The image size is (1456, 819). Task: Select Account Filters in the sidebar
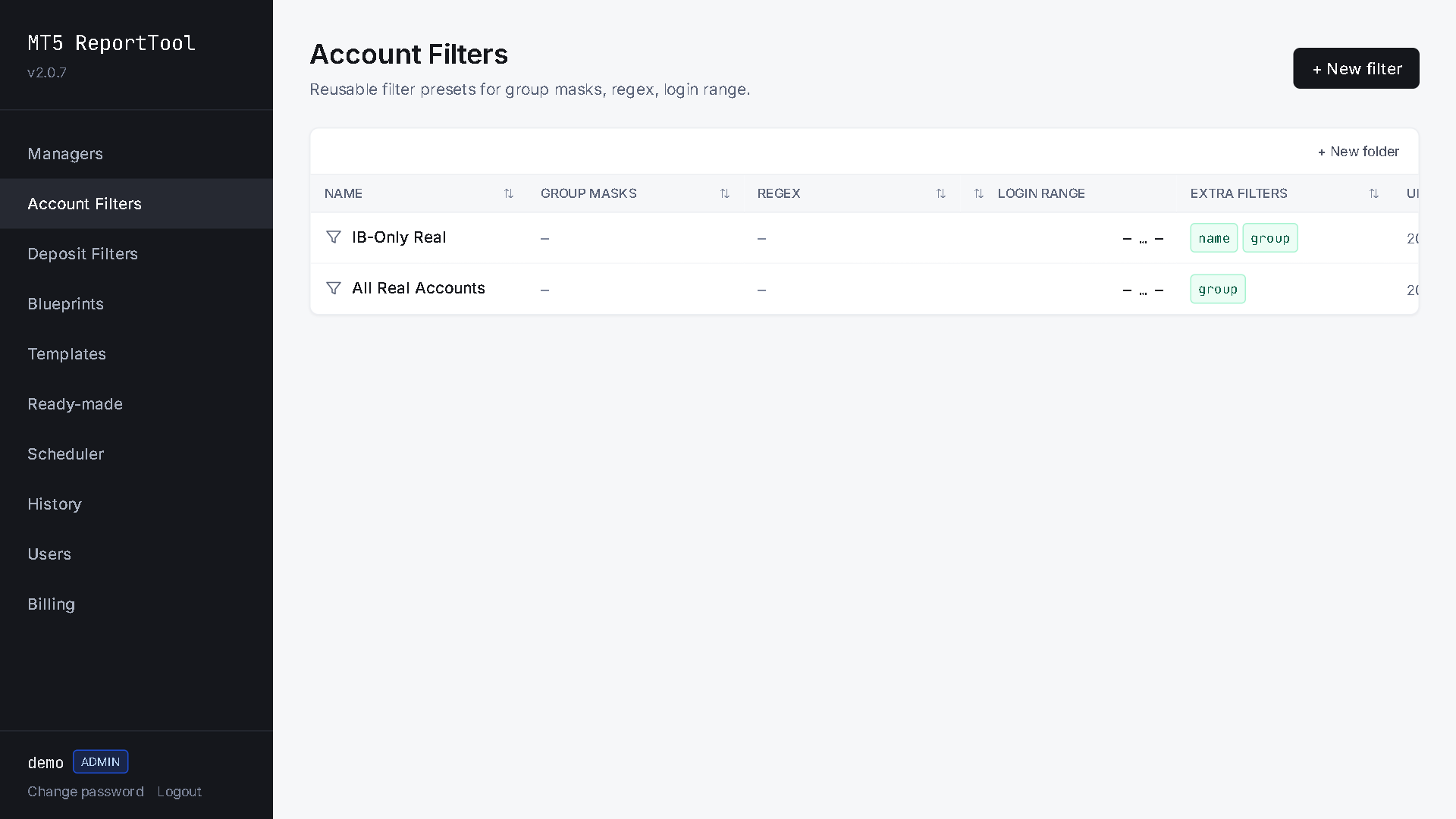136,204
